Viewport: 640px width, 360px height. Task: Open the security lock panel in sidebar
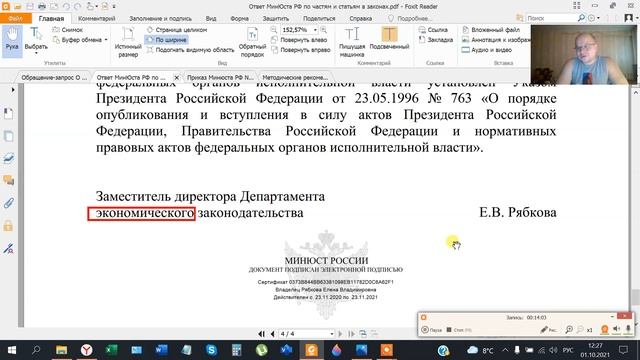coord(9,226)
